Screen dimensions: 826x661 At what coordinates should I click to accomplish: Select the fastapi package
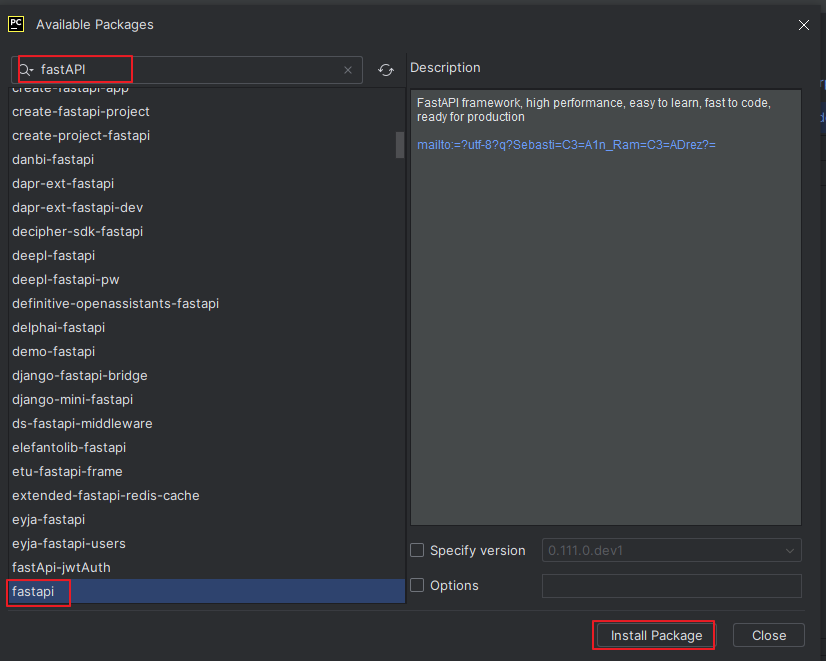click(207, 591)
